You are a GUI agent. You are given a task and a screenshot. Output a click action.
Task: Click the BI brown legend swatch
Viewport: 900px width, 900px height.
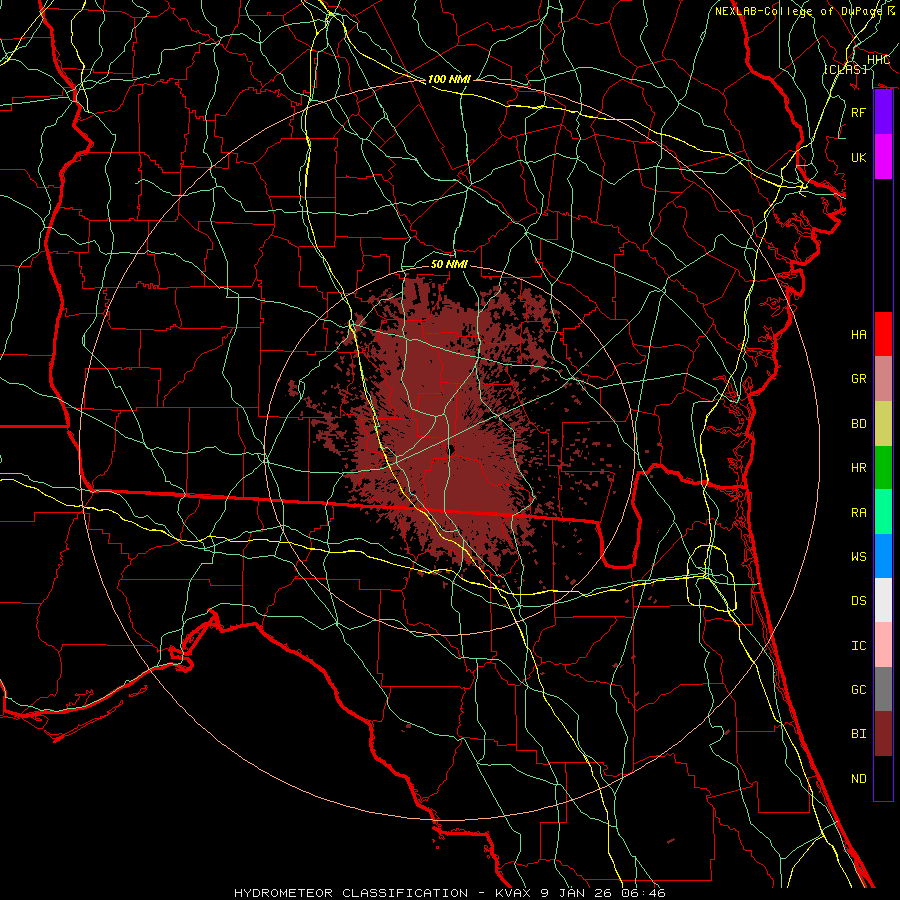[883, 734]
